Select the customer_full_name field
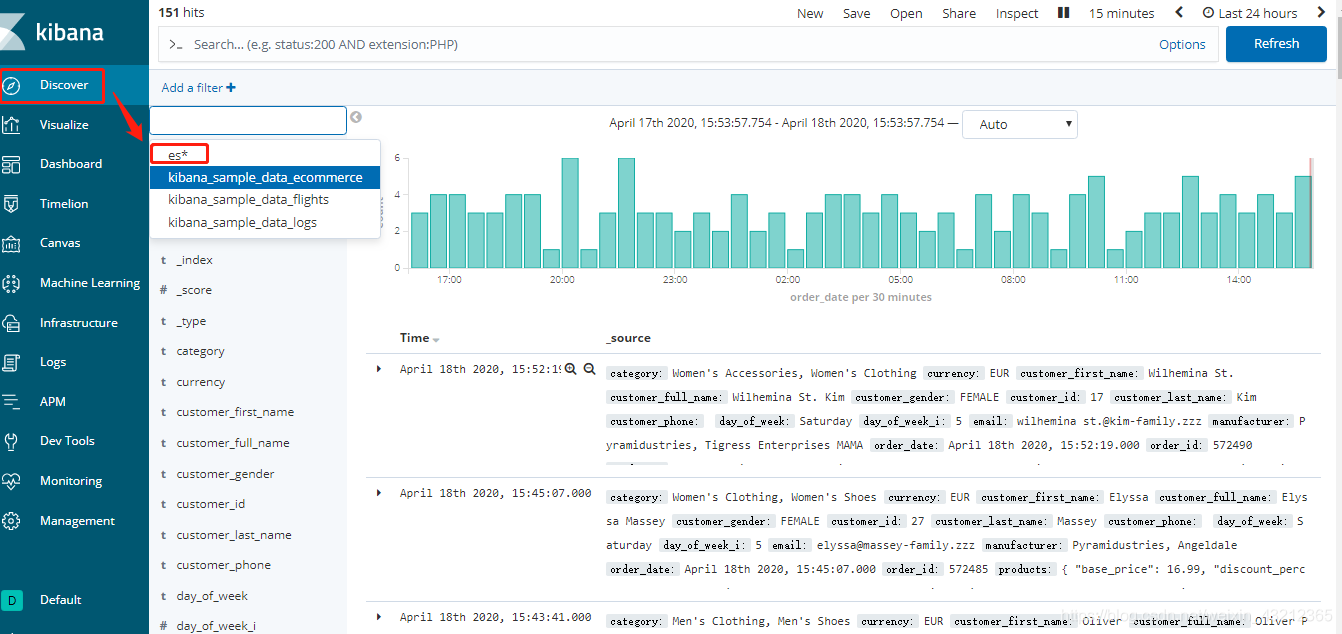This screenshot has height=634, width=1342. pyautogui.click(x=233, y=443)
